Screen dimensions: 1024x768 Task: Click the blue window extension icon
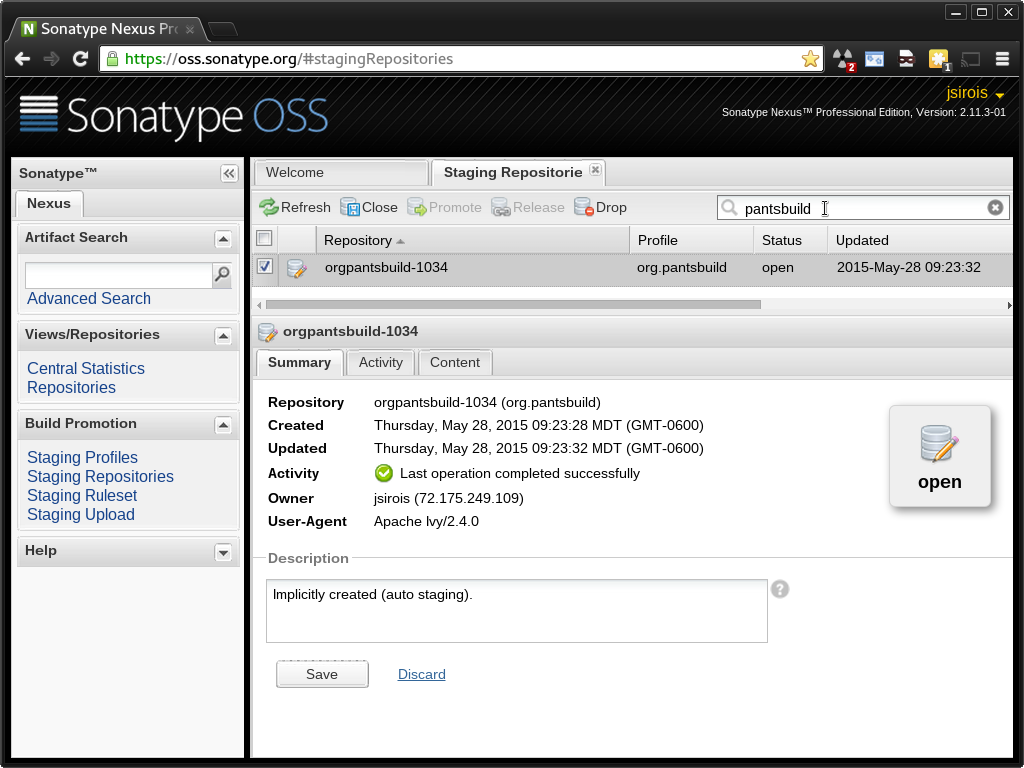874,59
